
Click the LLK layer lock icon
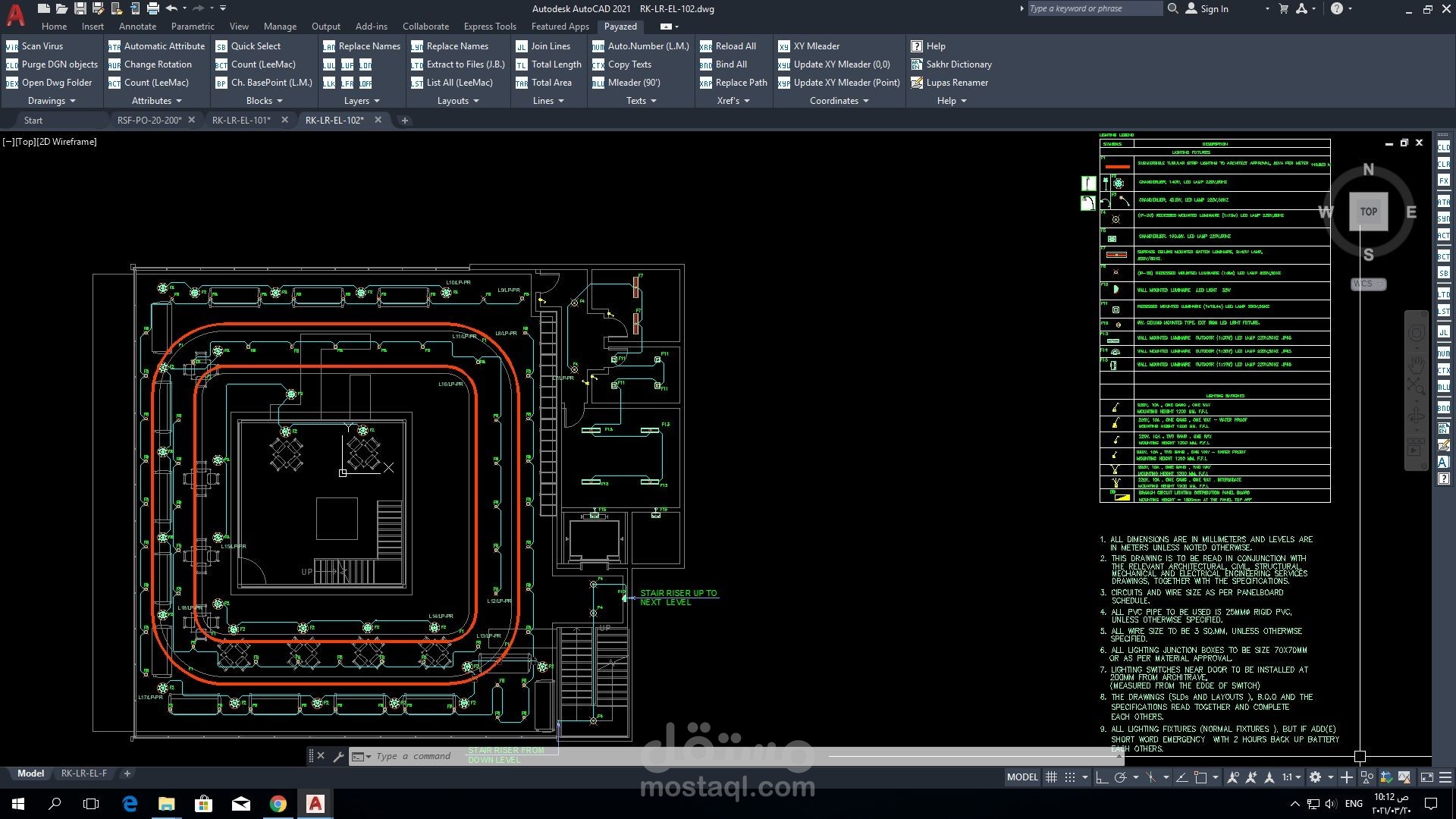[x=329, y=83]
